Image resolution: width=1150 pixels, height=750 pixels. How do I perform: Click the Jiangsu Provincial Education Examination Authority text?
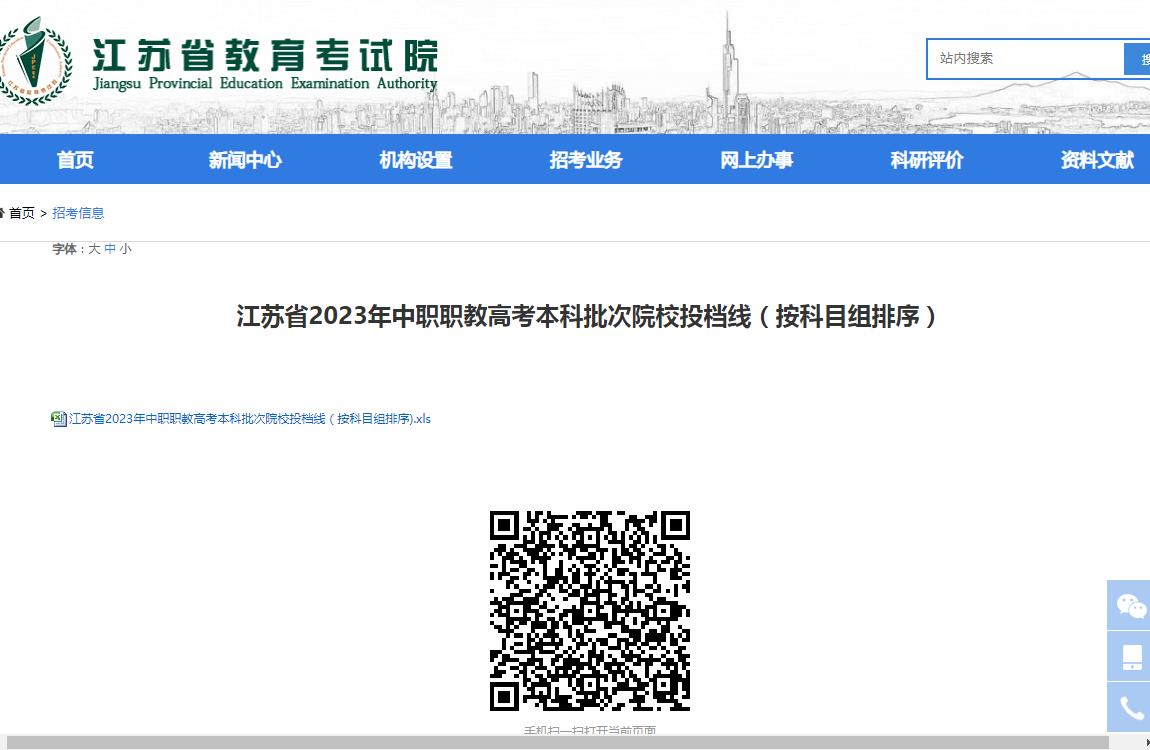point(265,84)
